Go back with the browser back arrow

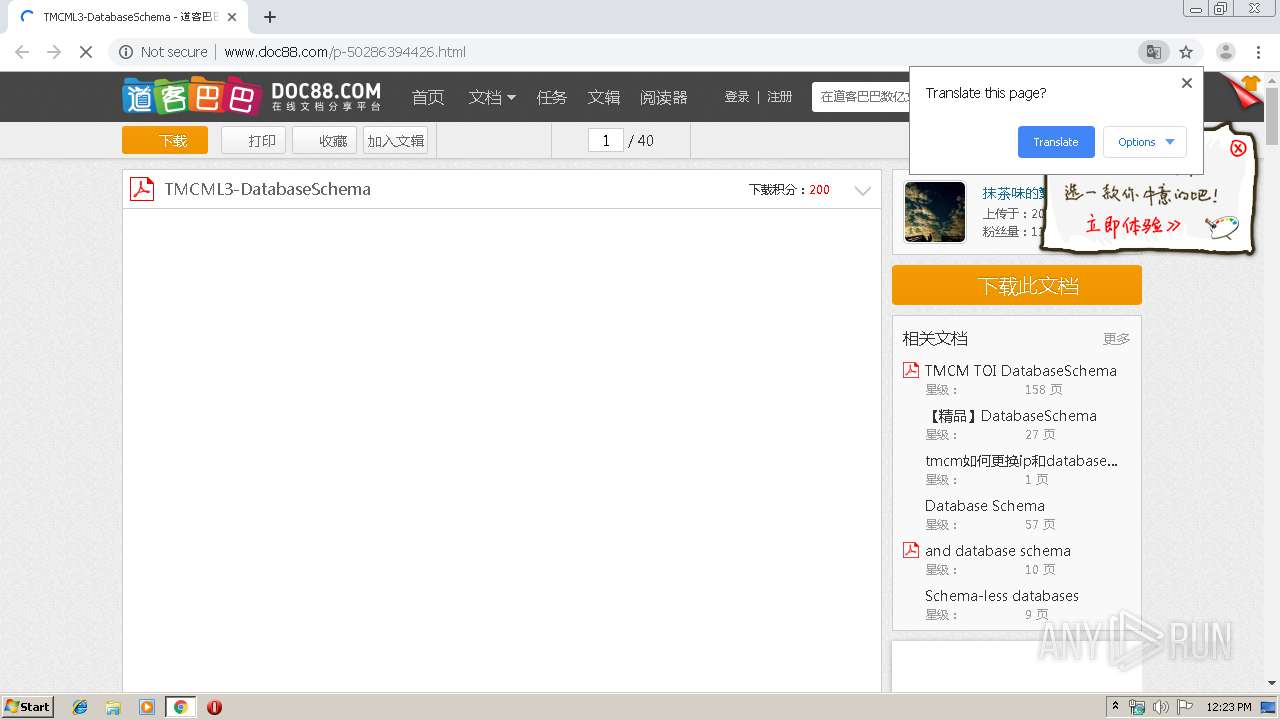22,52
